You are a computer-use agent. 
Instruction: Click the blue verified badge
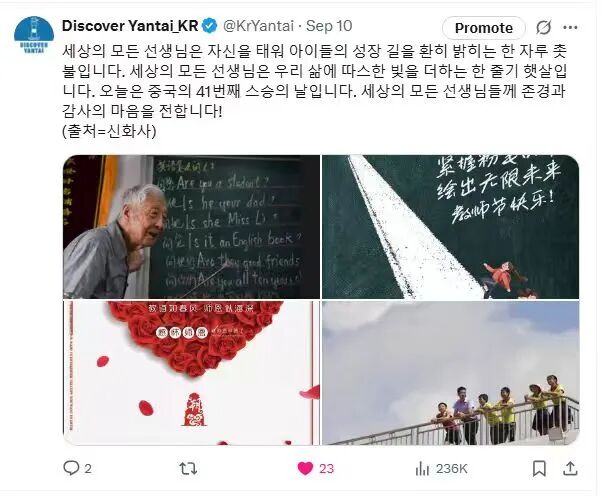[x=210, y=26]
